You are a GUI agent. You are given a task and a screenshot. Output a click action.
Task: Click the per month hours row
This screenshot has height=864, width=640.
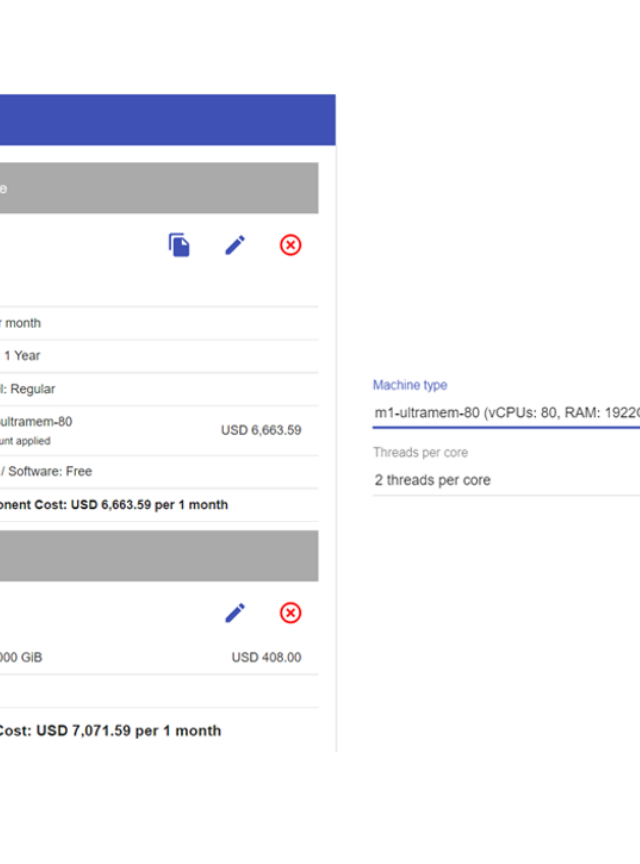[x=159, y=323]
